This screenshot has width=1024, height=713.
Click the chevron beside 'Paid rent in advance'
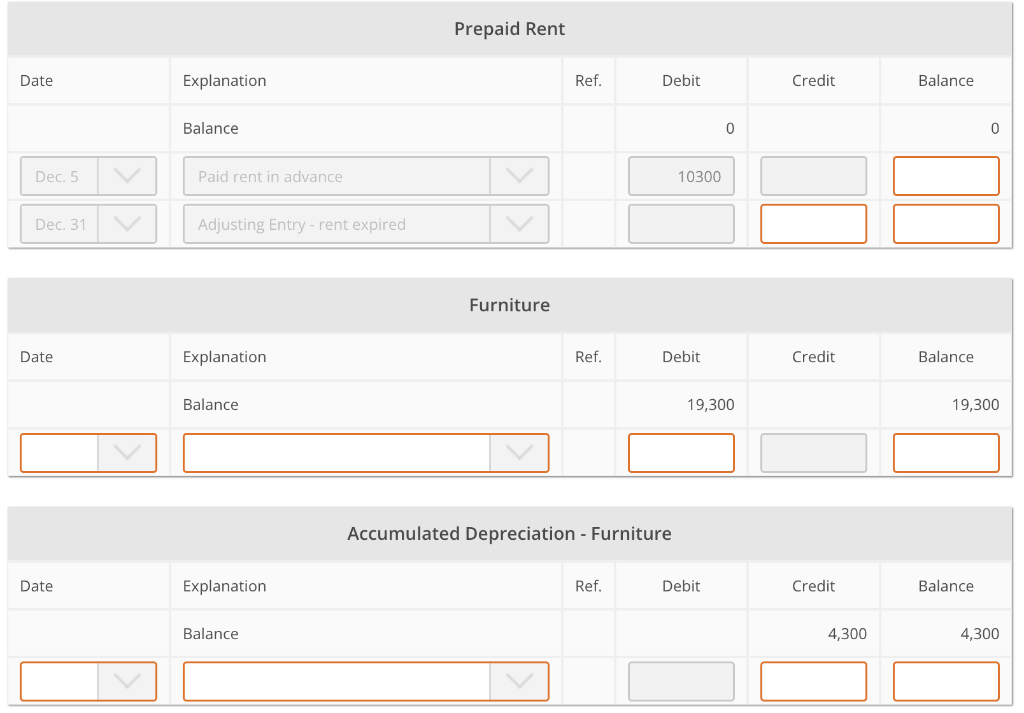[519, 175]
